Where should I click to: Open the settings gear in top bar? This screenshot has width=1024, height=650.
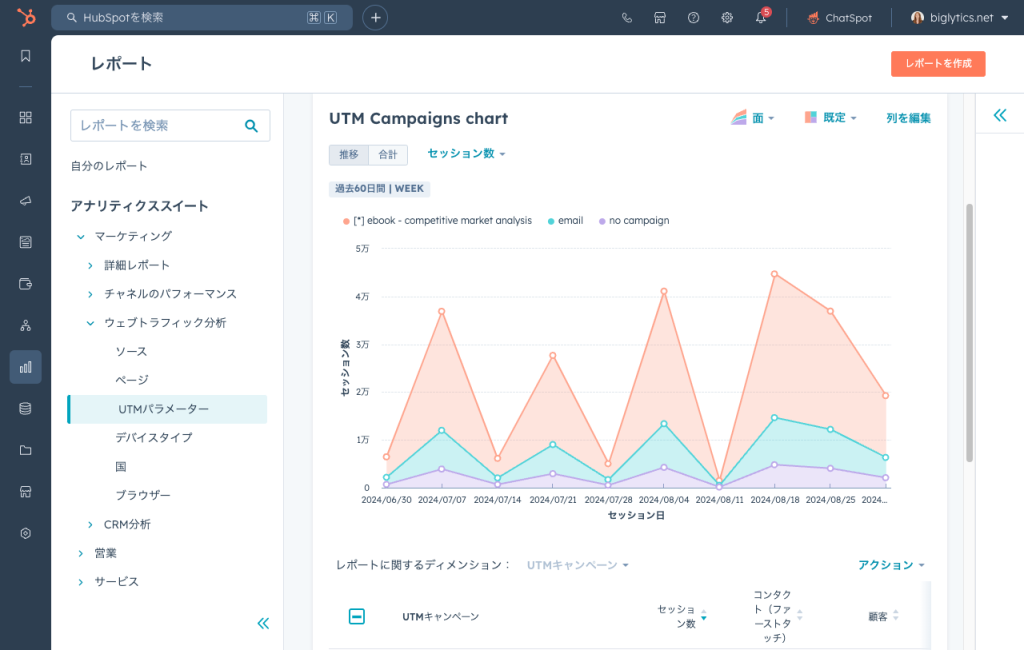pyautogui.click(x=727, y=18)
